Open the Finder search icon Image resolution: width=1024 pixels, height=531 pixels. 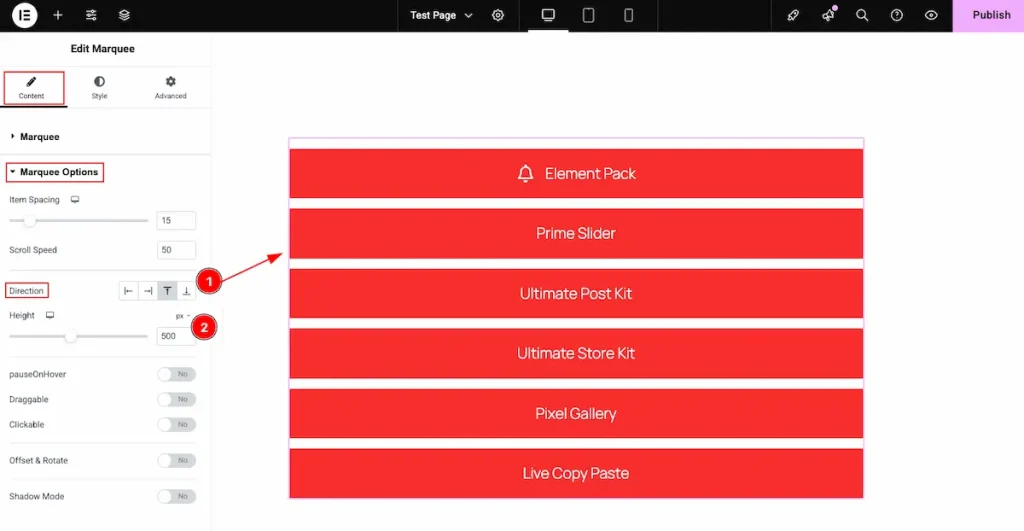(x=862, y=15)
